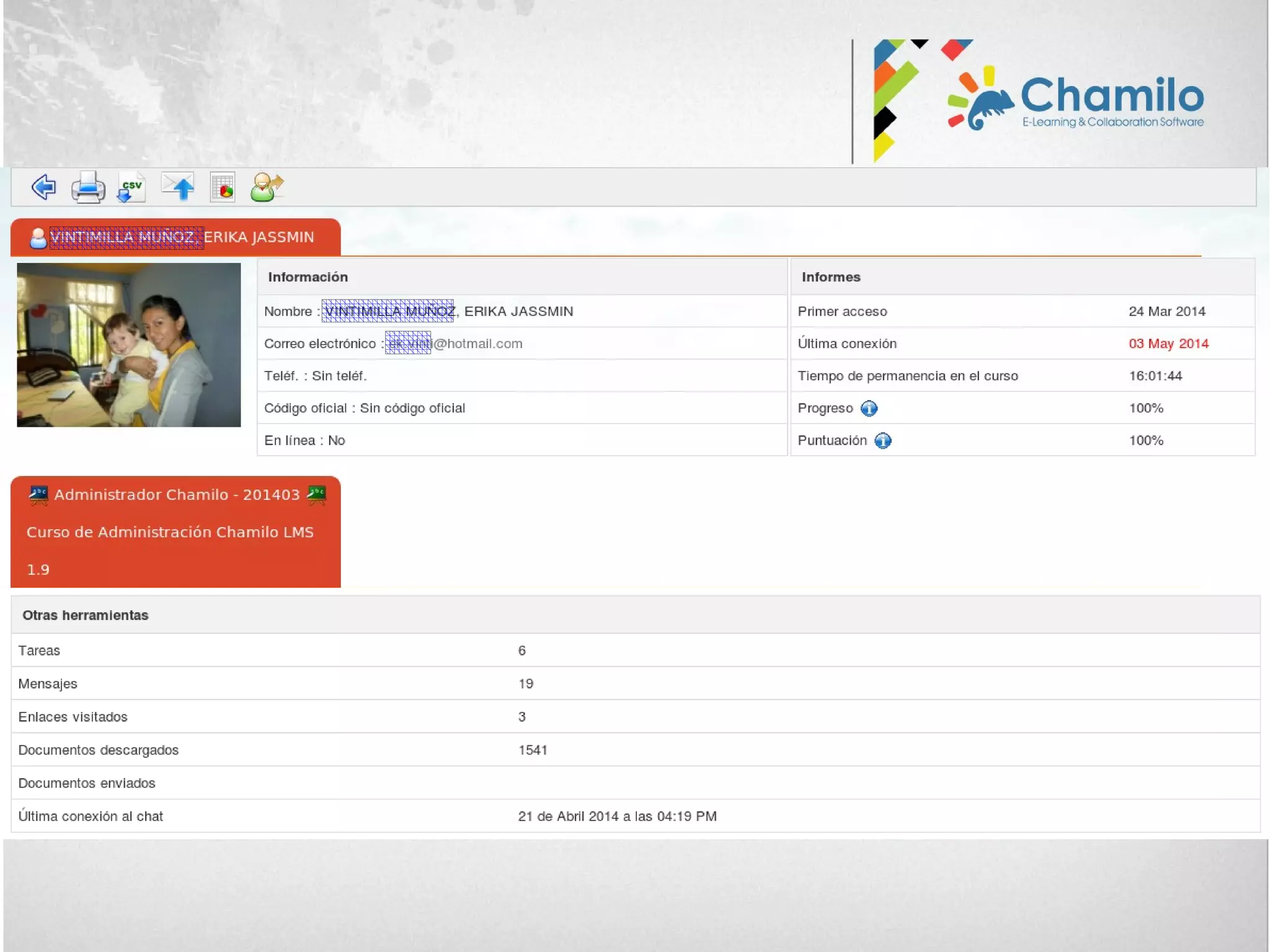Click the student profile photo
Screen dimensions: 1270x952
128,345
